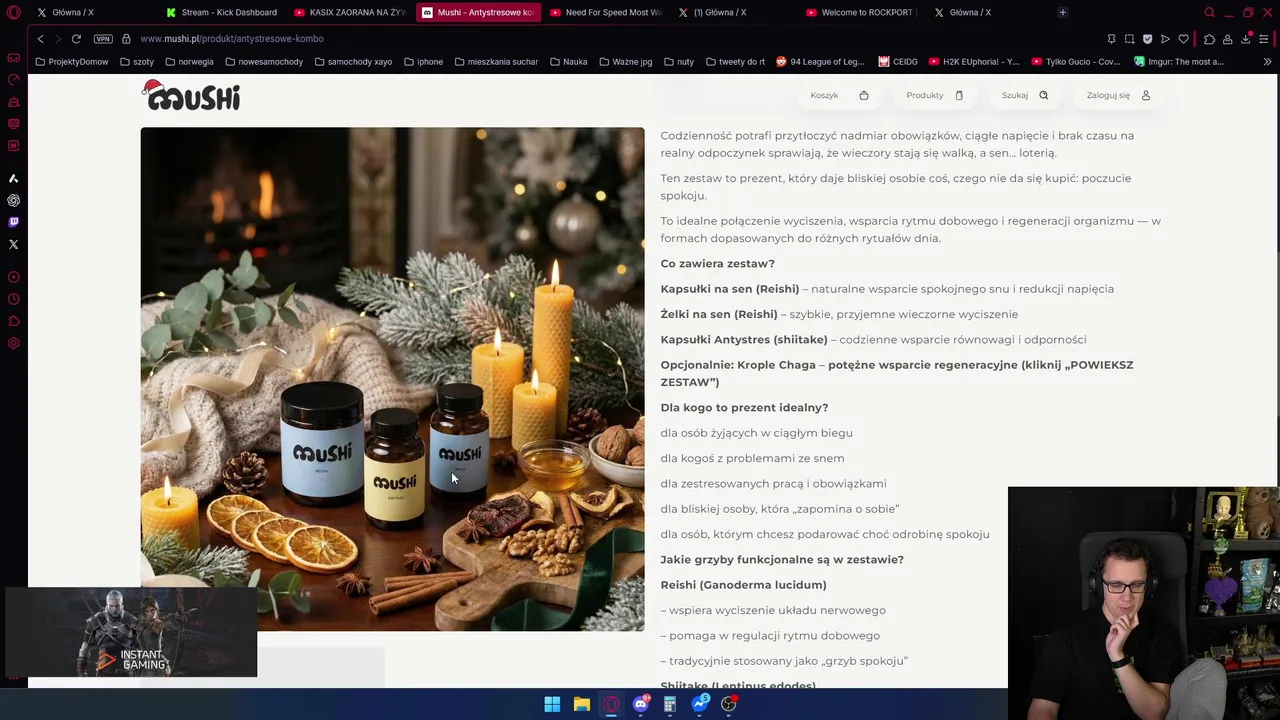Click Zaloguj się login button
The image size is (1280, 720).
(x=1118, y=95)
